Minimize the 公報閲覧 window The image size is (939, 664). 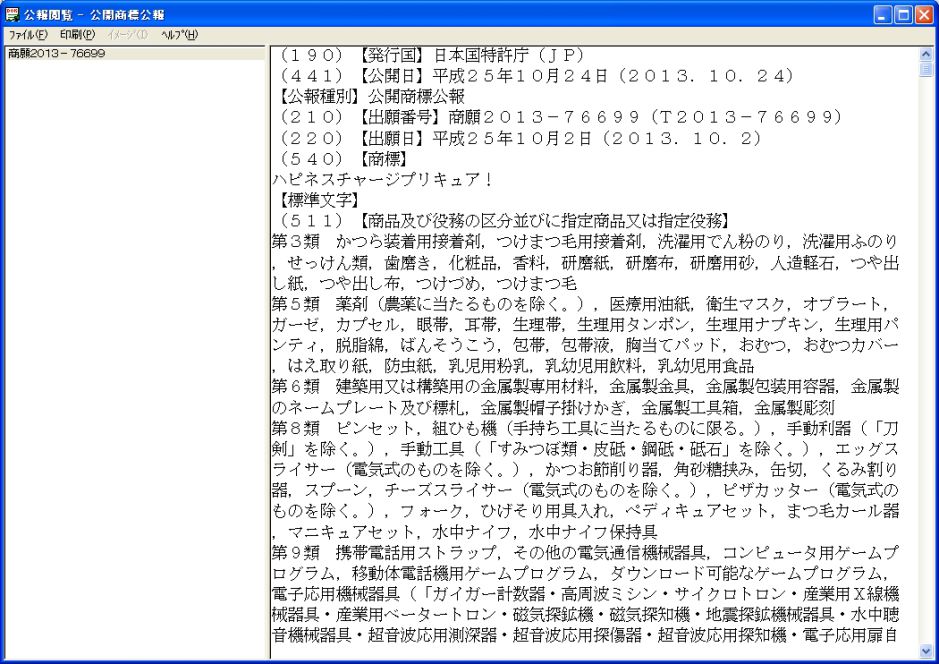[883, 14]
